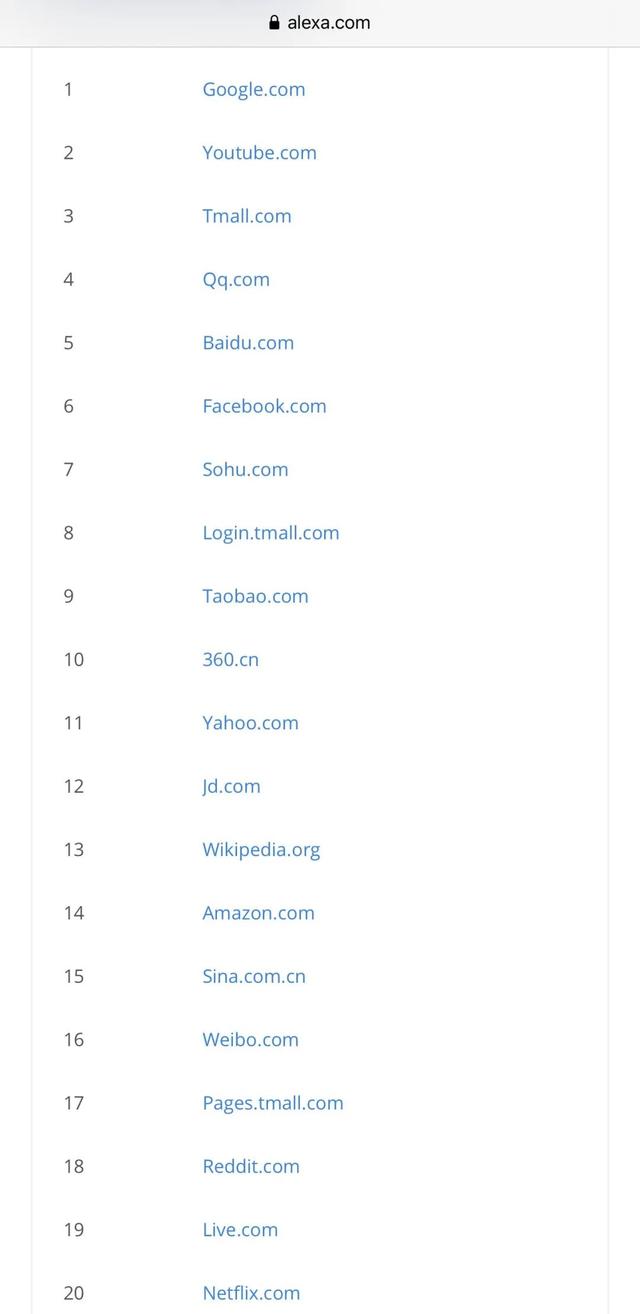Open the Facebook.com link

(264, 406)
